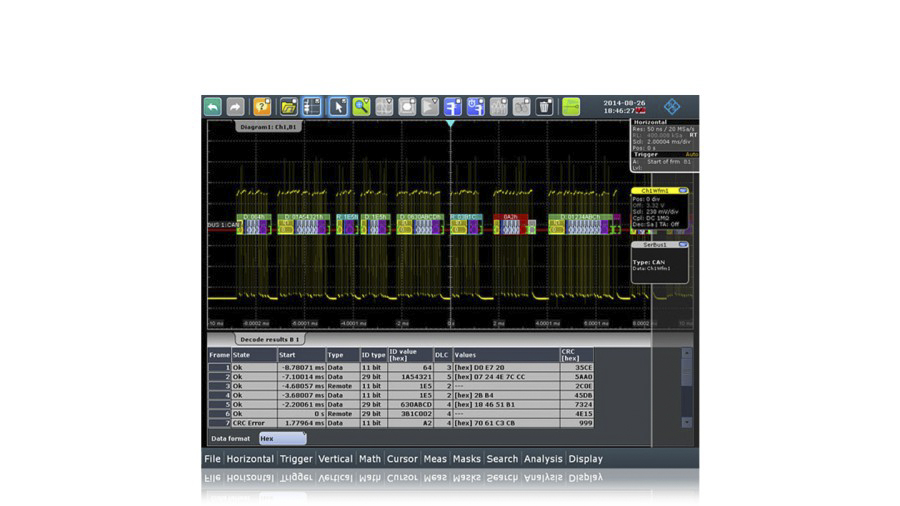Click the Horizontal settings label
The height and width of the screenshot is (506, 900).
650,122
